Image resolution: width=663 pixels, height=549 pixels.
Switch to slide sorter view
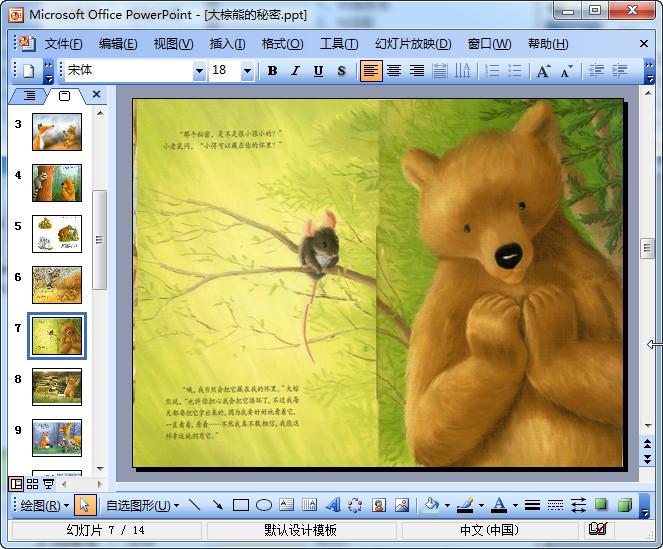(33, 484)
